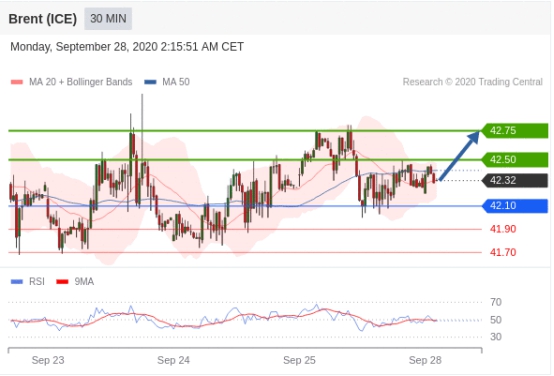The height and width of the screenshot is (376, 554).
Task: Click the 42.50 resistance price tag
Action: coord(515,160)
